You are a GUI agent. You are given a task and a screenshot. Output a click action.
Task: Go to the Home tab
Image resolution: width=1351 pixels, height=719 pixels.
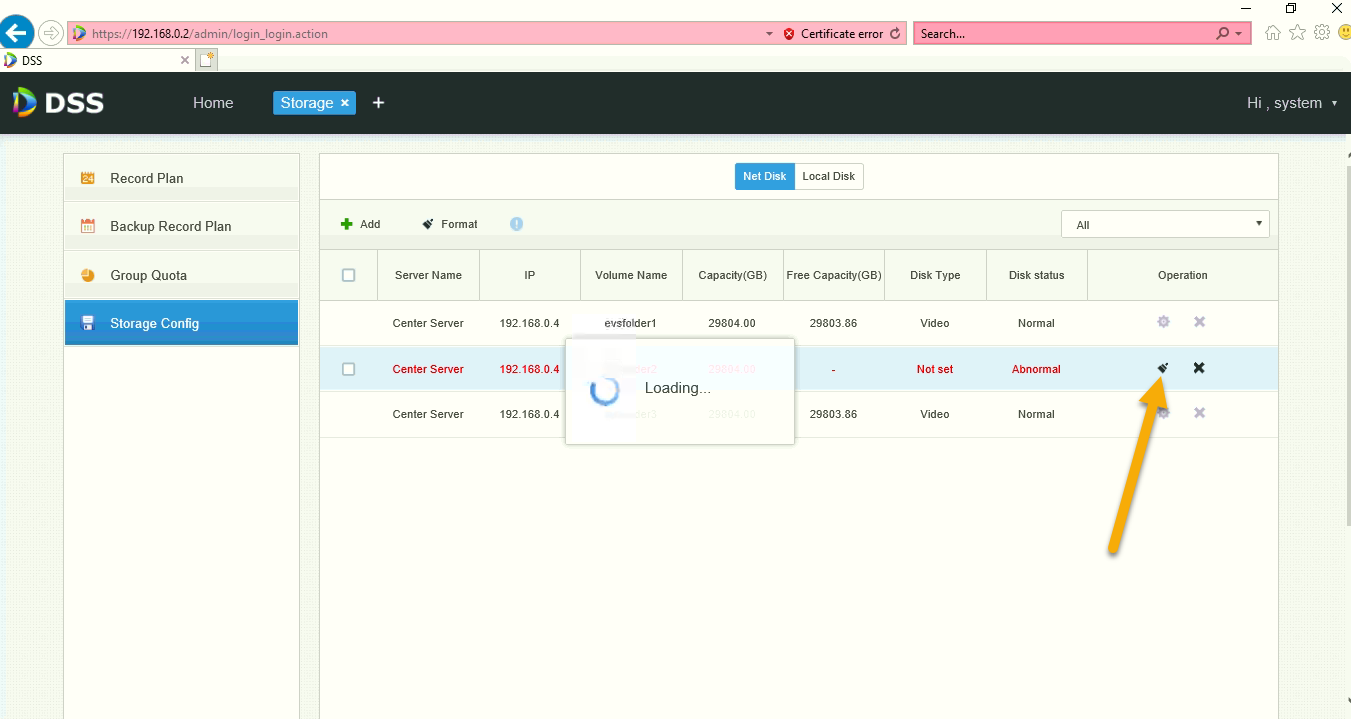point(213,102)
